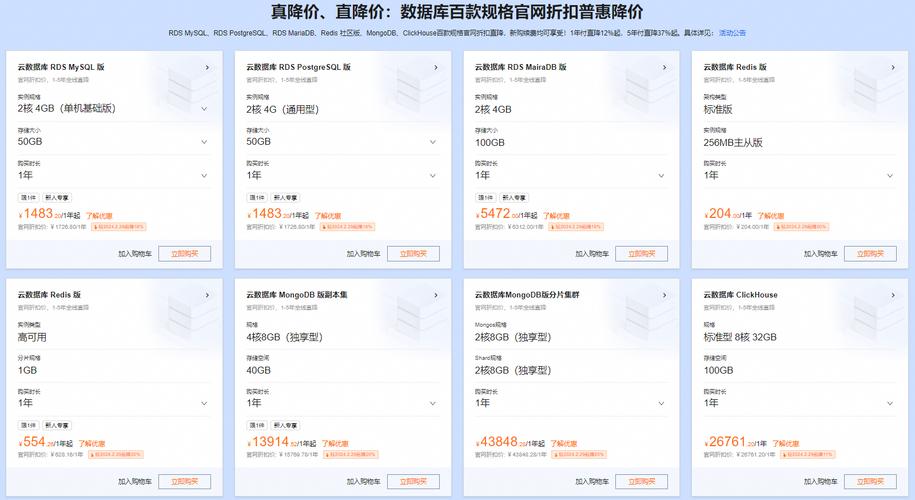This screenshot has width=915, height=500.
Task: Click 100GB MairaDB storage value
Action: (490, 142)
